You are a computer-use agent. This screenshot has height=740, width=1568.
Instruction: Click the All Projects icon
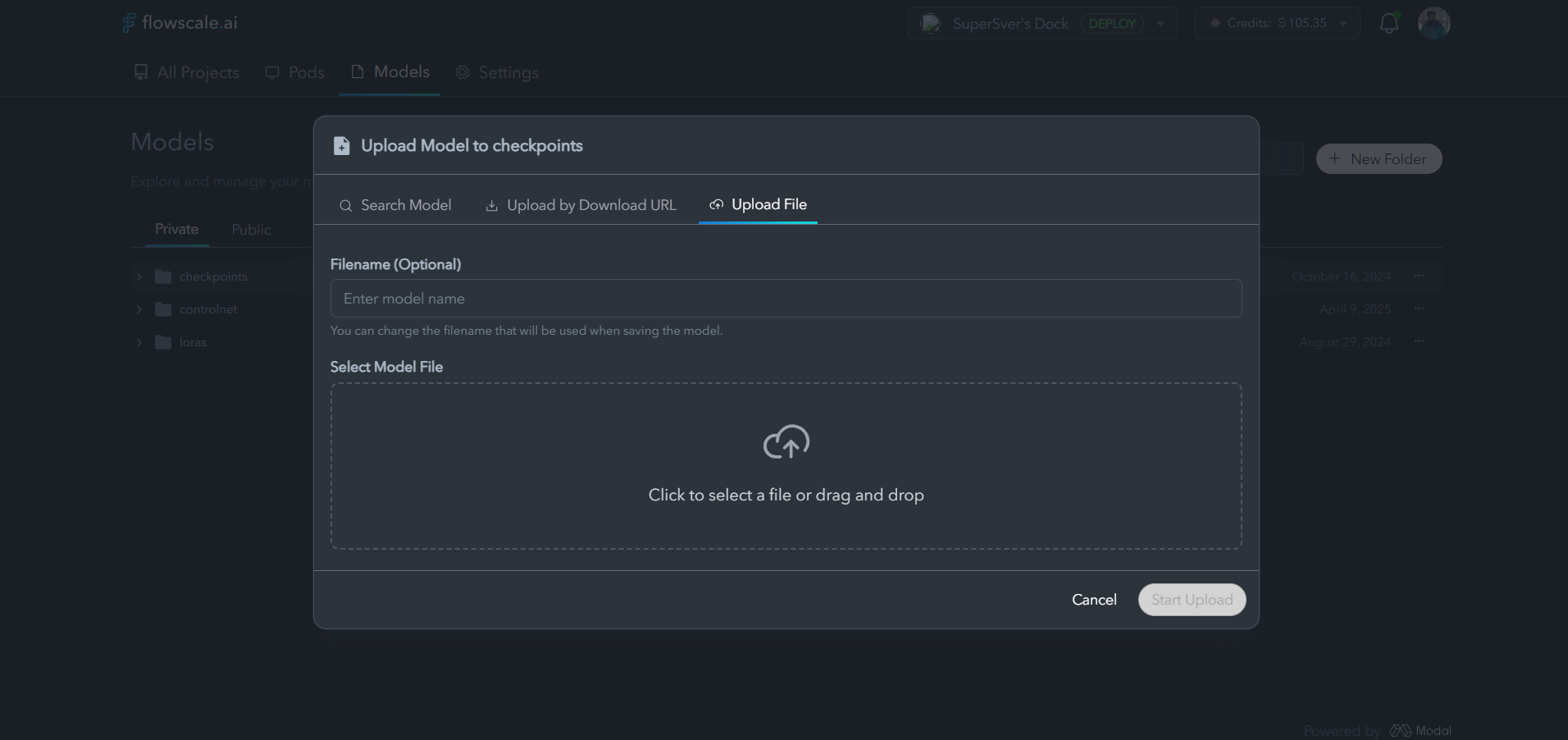point(140,72)
